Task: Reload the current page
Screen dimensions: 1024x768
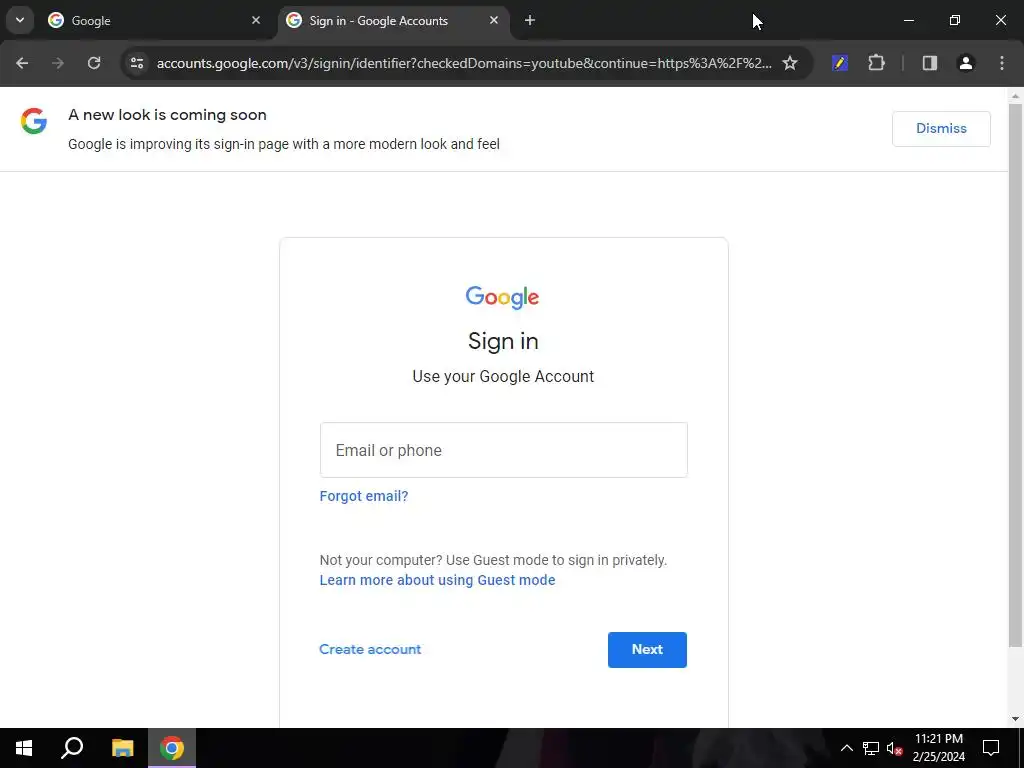Action: tap(94, 63)
